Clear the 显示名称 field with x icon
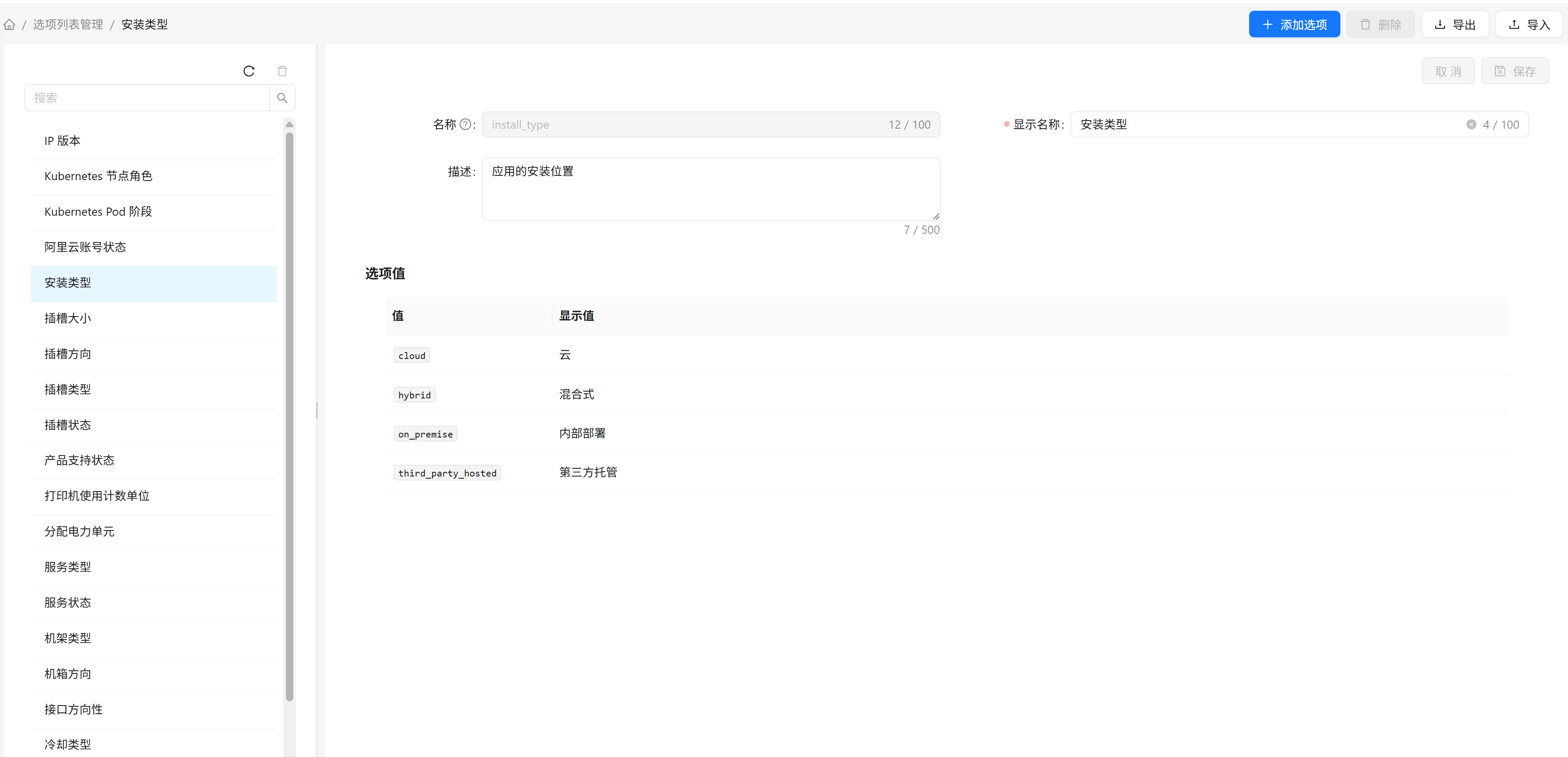Screen dimensions: 1568x757 coord(1471,124)
